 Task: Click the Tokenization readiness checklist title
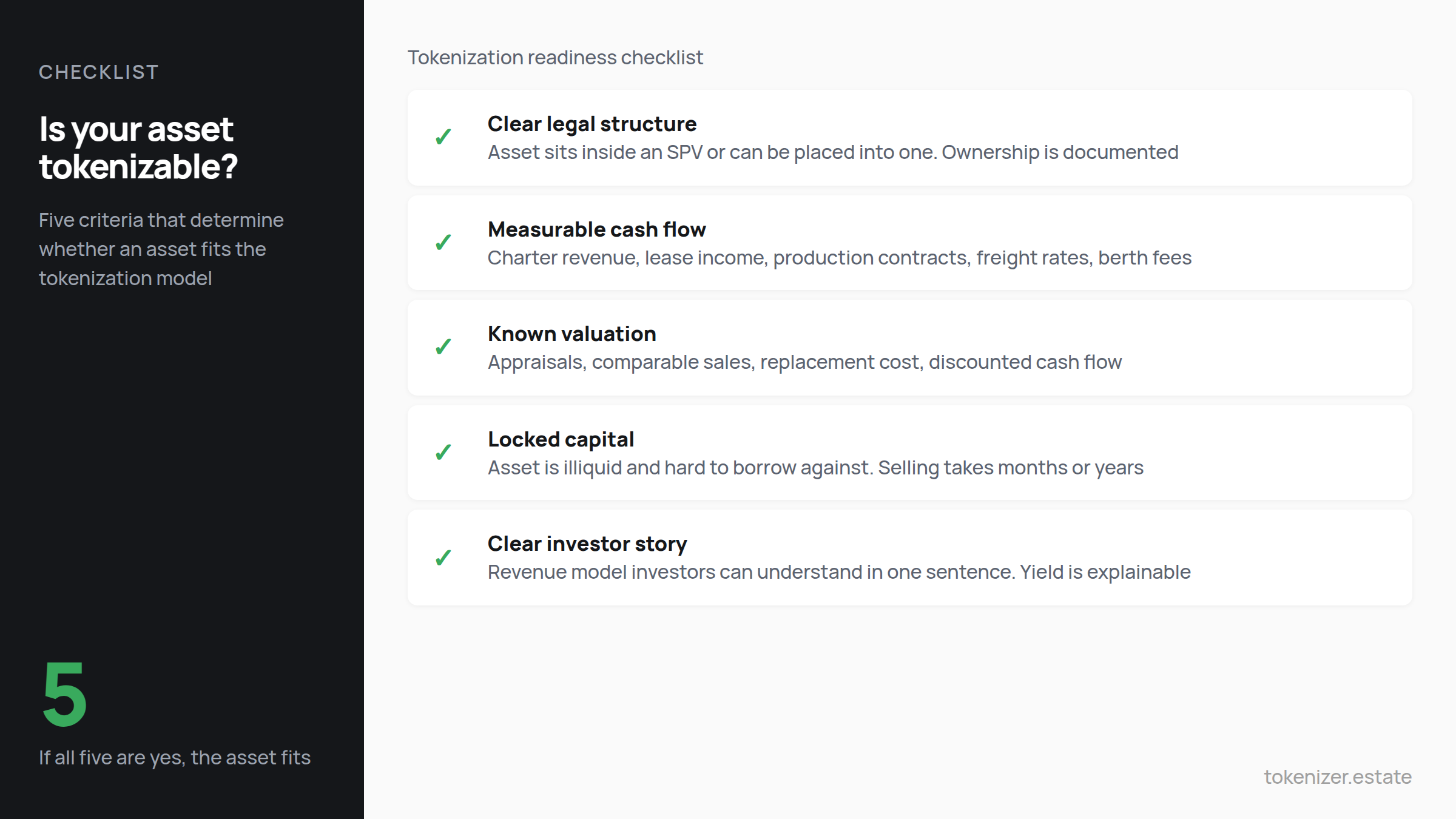555,57
